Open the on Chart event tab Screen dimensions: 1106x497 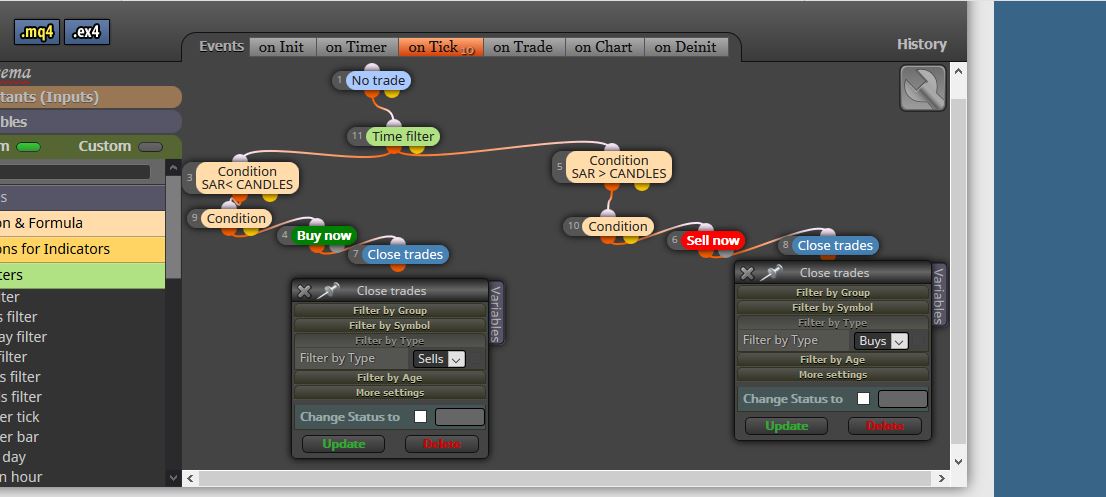(x=604, y=47)
